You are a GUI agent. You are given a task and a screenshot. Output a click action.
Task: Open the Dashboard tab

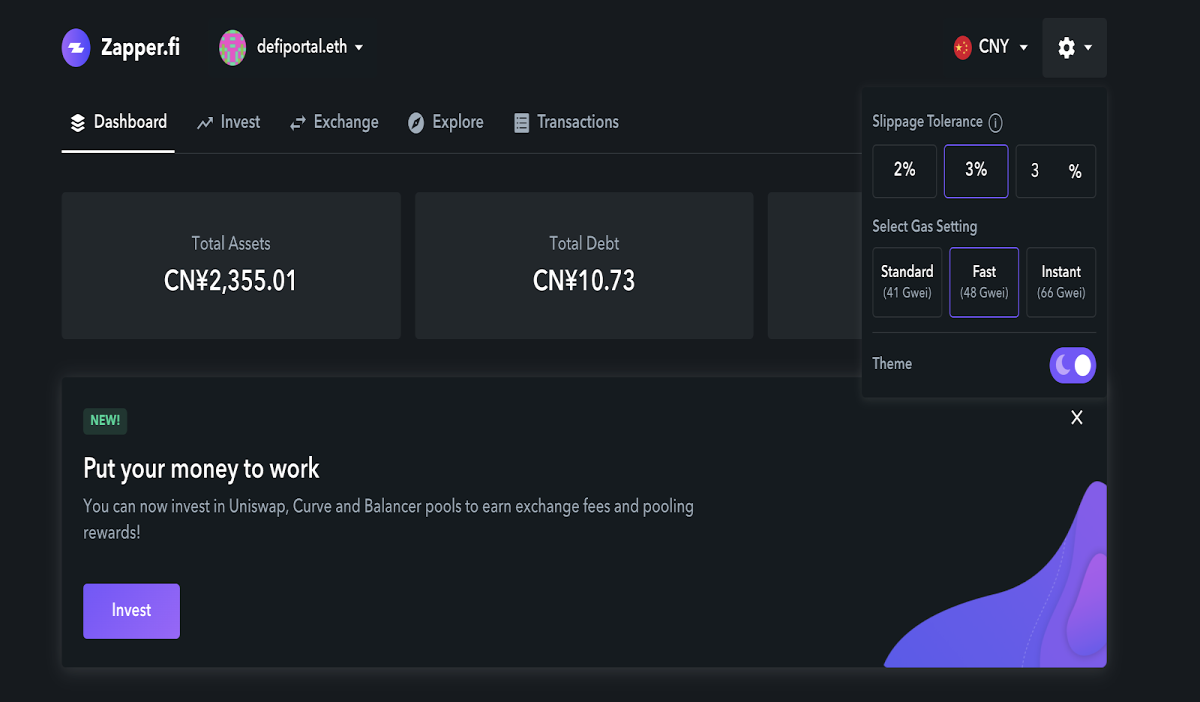[x=118, y=123]
